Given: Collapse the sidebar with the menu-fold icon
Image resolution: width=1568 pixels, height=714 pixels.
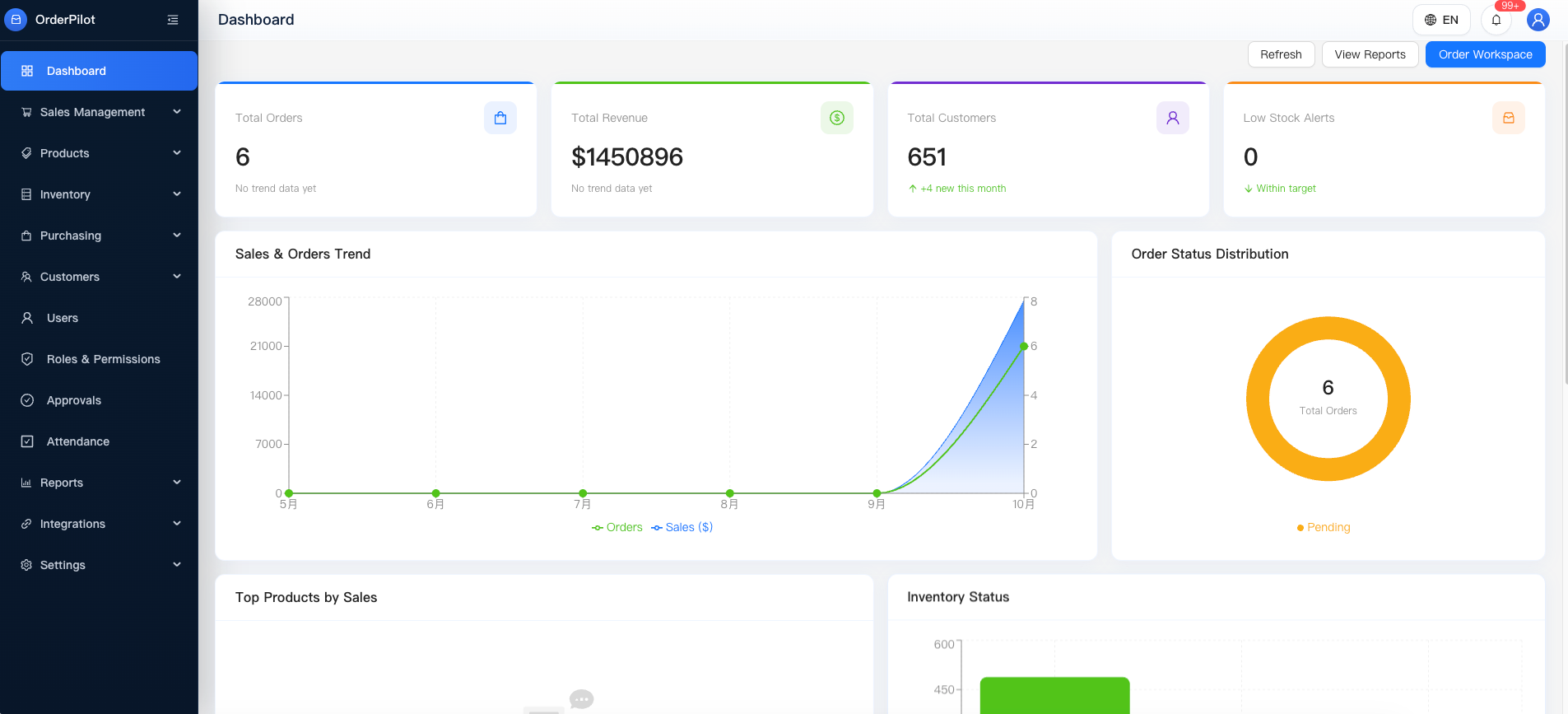Looking at the screenshot, I should click(x=173, y=20).
